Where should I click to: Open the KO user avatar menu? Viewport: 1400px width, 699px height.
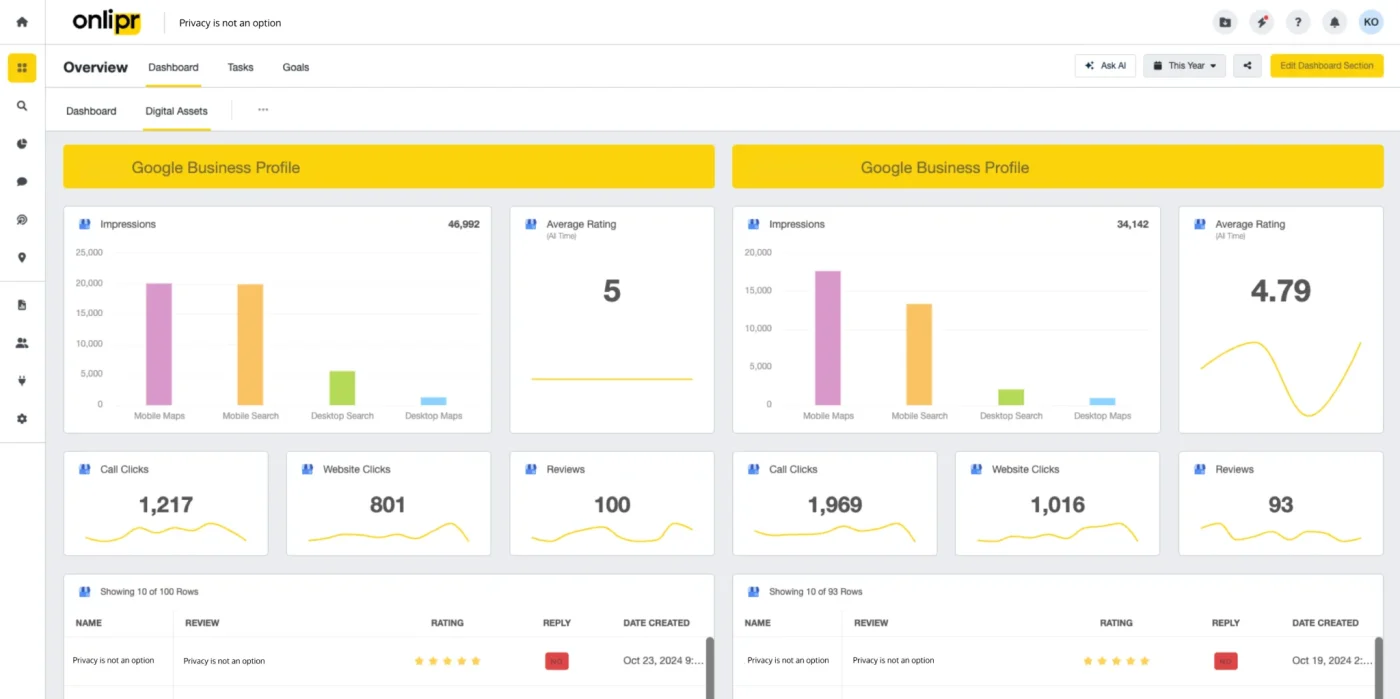(1371, 22)
